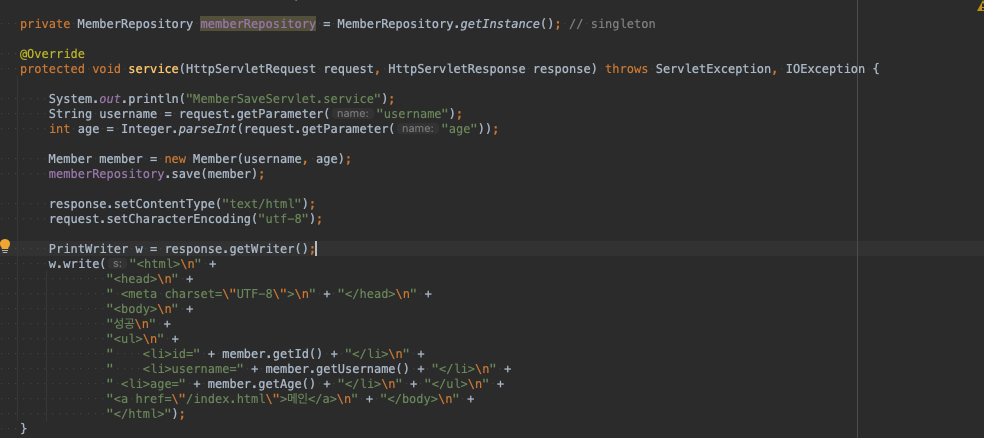Click the "<ul>\n" string literal
The width and height of the screenshot is (984, 438).
coord(136,339)
